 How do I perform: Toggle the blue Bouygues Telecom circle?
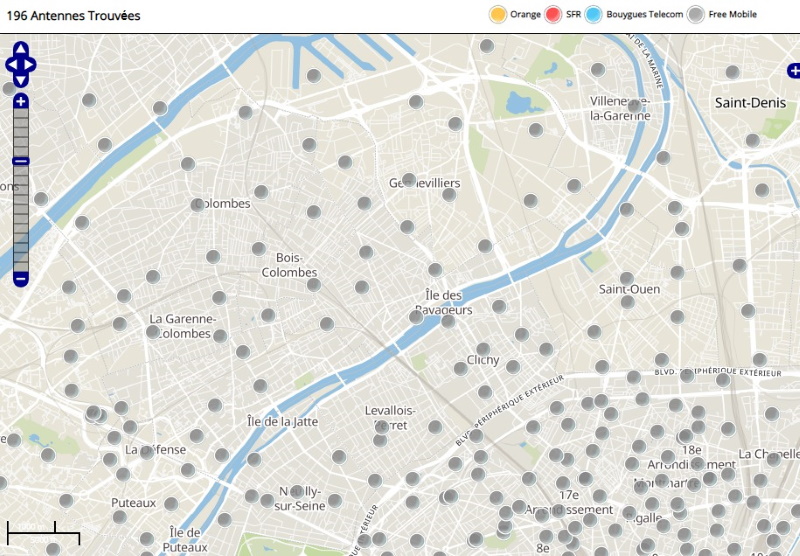[594, 15]
